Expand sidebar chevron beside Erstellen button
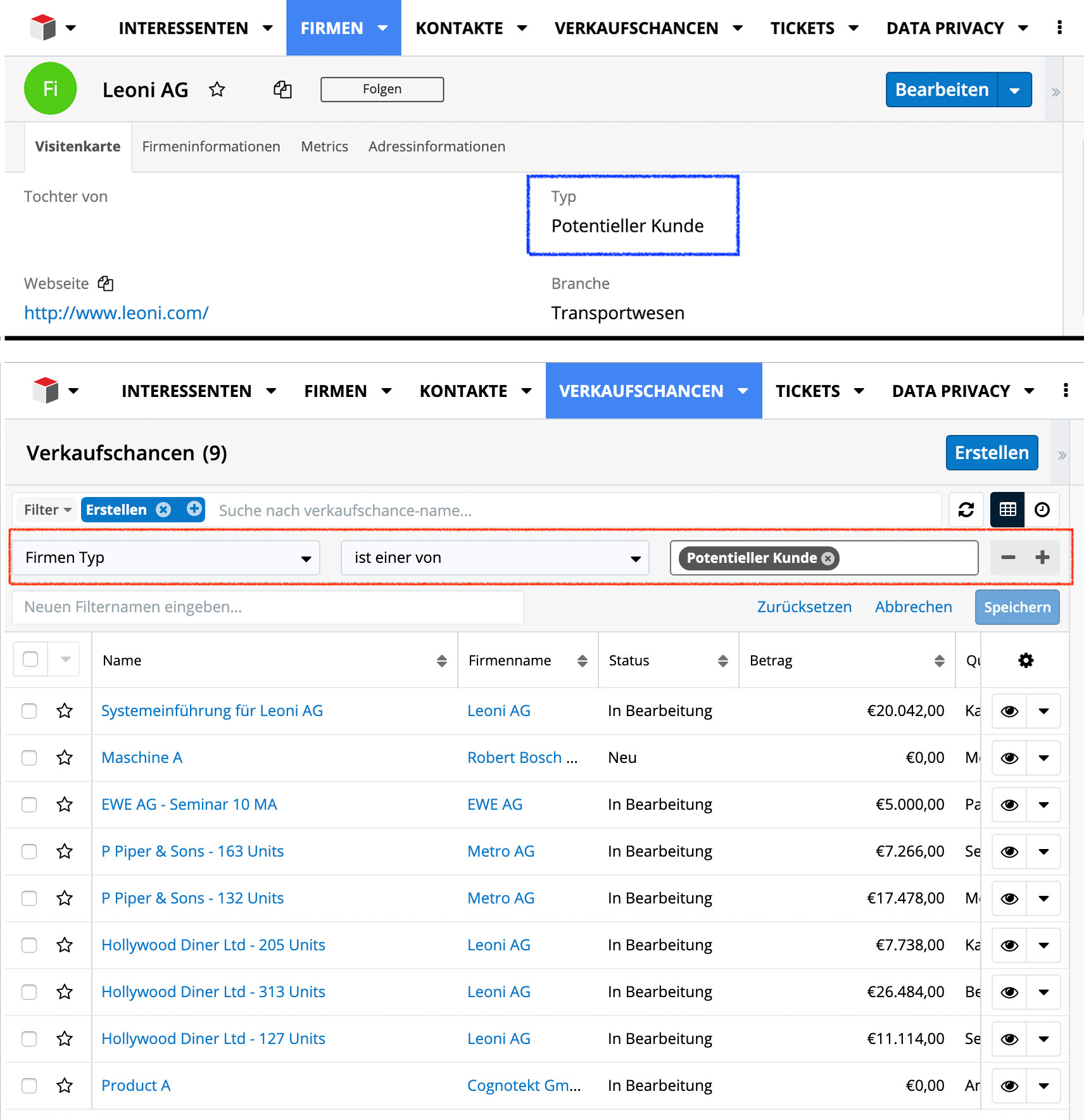The width and height of the screenshot is (1084, 1120). click(1062, 455)
